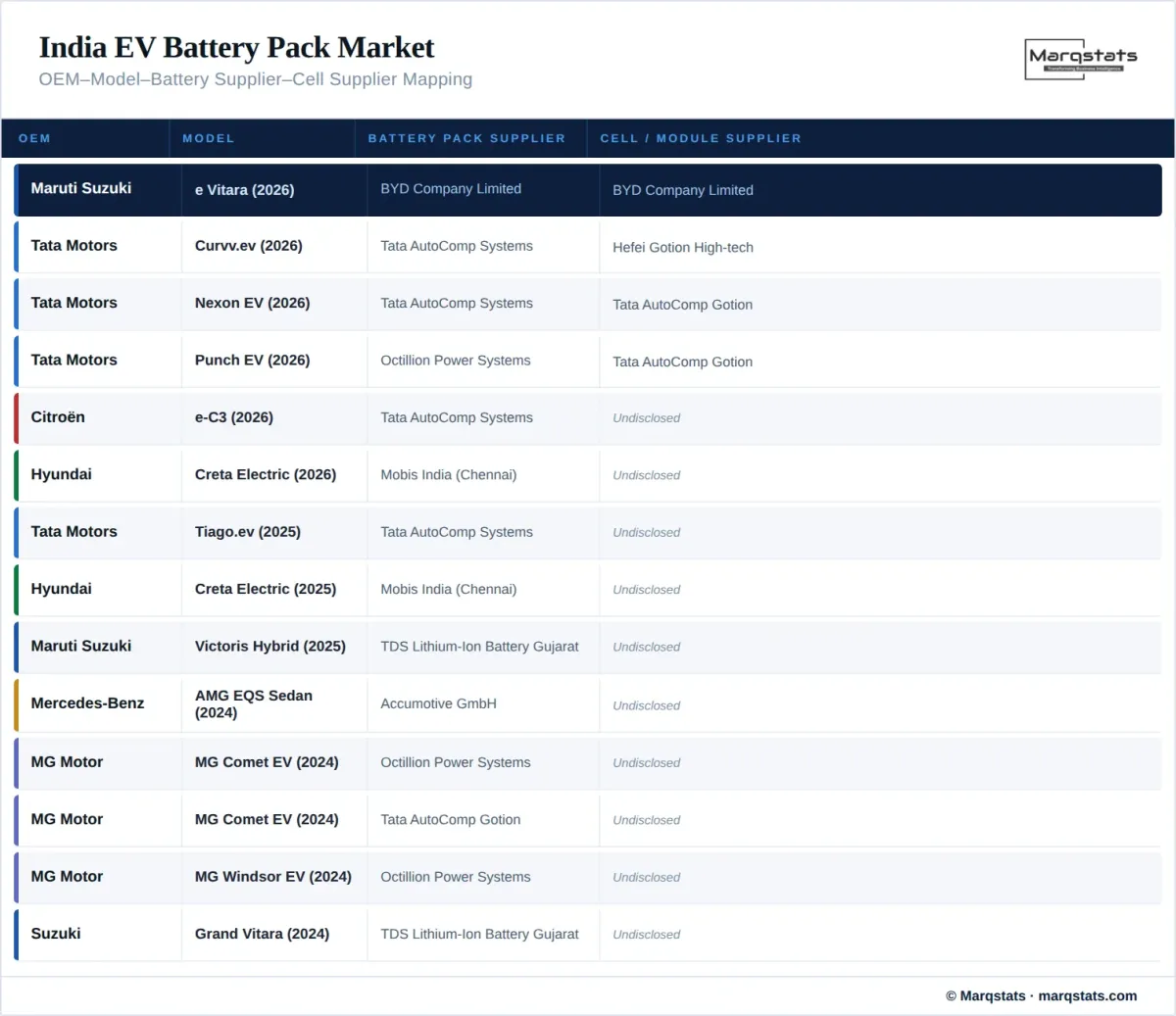
Task: Click the blue accent bar beside Maruti Suzuki
Action: 15,190
